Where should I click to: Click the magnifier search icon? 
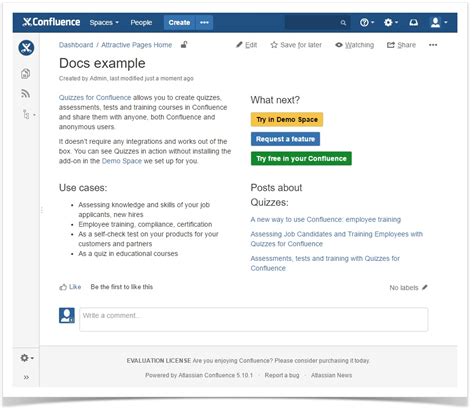tap(343, 23)
